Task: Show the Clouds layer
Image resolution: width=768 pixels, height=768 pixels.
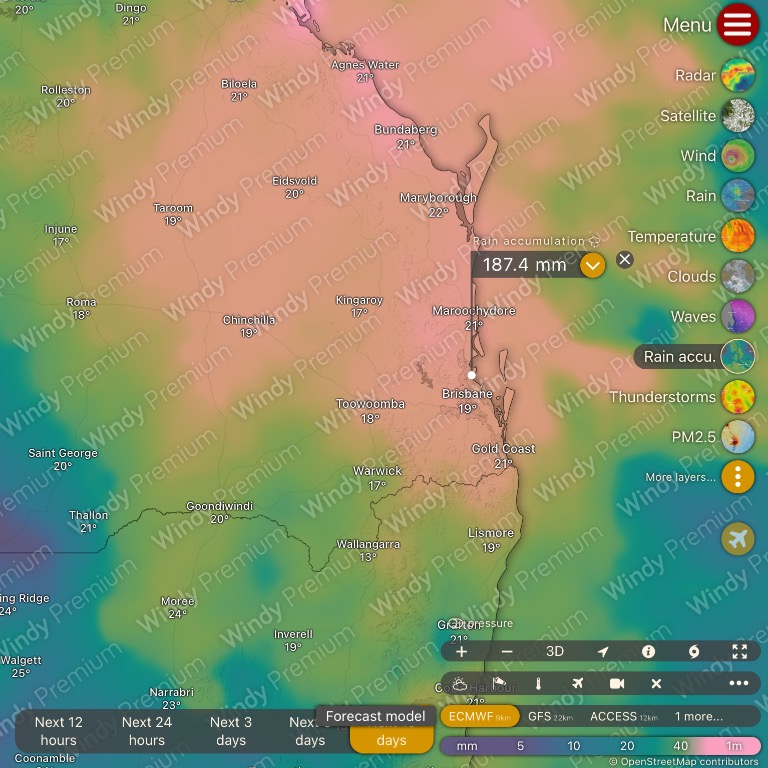Action: pyautogui.click(x=738, y=276)
